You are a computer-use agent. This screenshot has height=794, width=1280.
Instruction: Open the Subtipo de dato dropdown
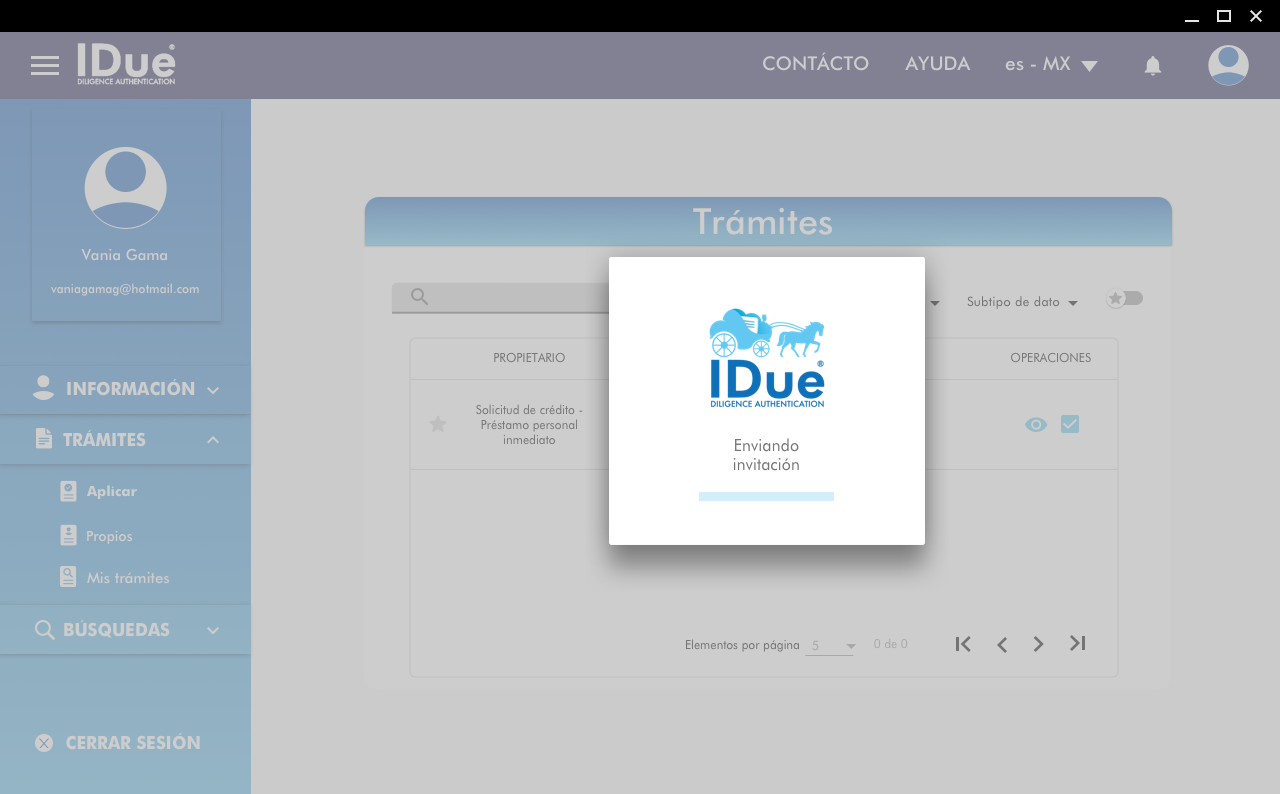click(1021, 302)
